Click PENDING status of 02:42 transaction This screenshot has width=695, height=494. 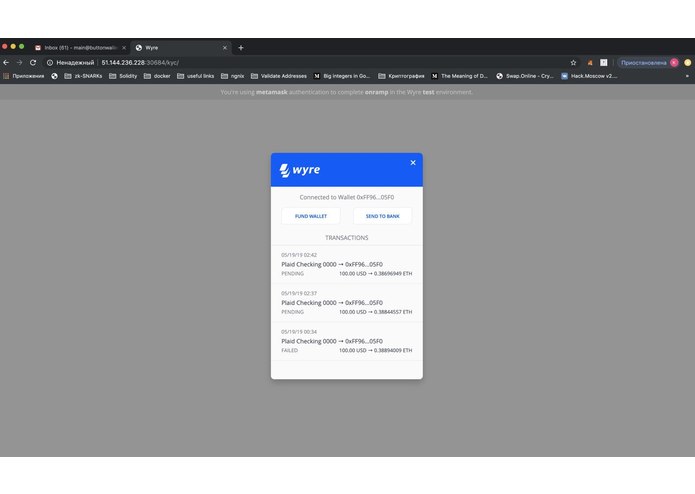tap(293, 274)
